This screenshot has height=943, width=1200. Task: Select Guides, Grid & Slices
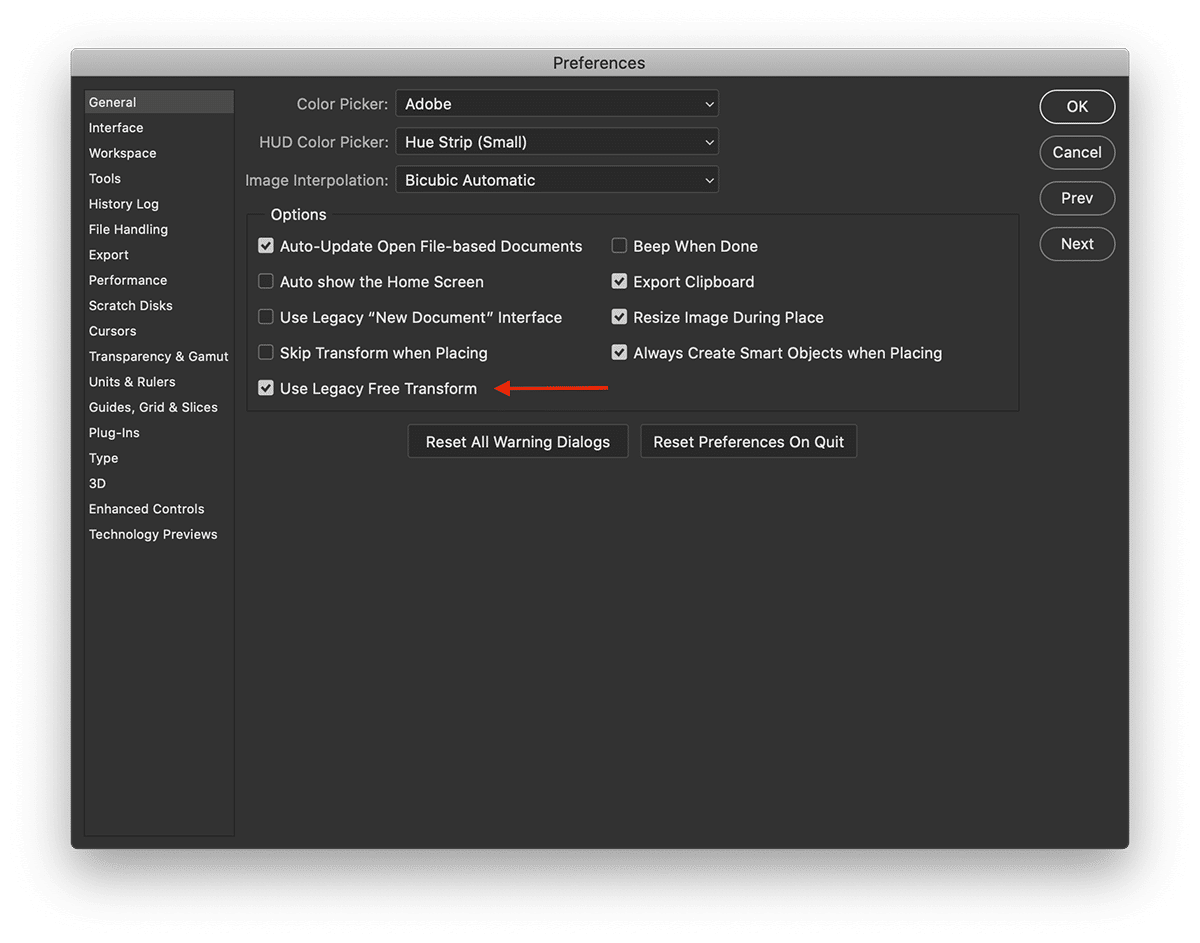[160, 407]
